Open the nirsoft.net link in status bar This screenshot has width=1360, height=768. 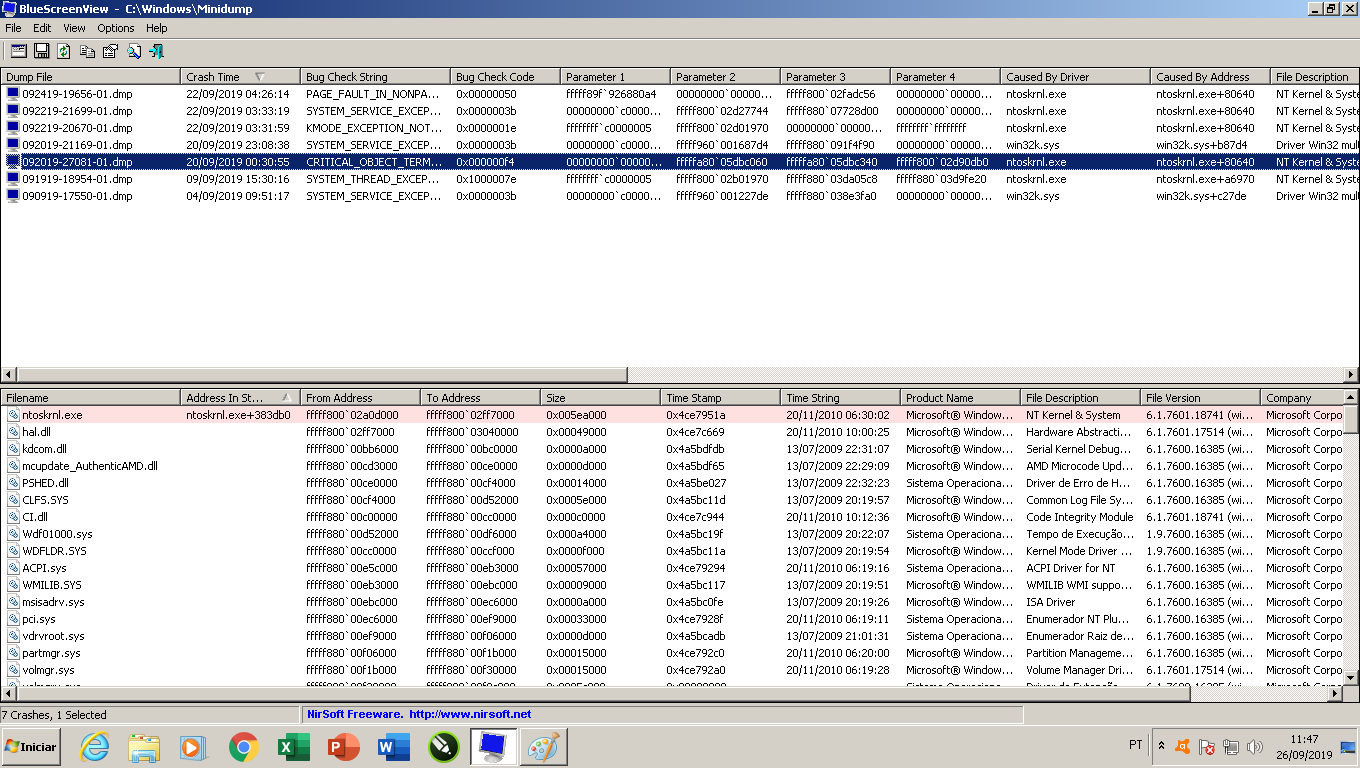[470, 714]
